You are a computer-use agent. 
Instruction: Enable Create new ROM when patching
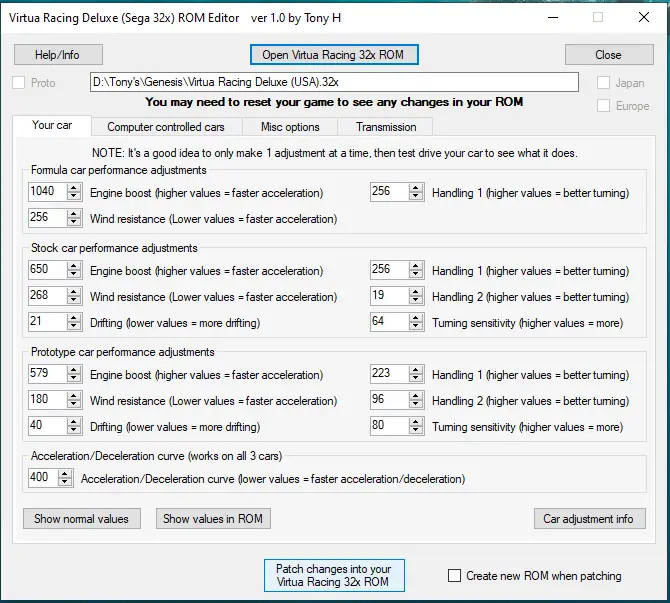click(454, 575)
